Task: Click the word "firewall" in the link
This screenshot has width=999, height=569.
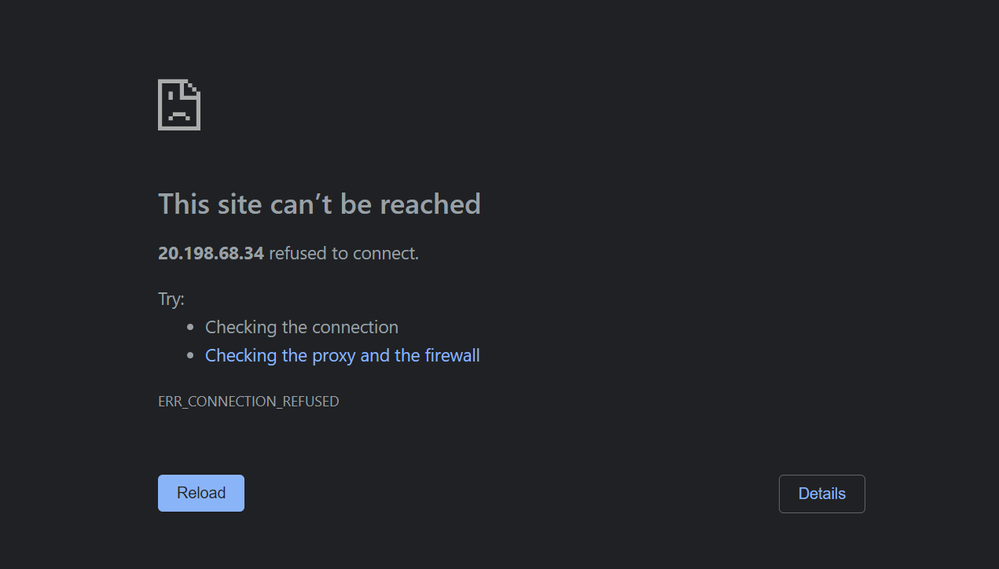Action: [x=452, y=356]
